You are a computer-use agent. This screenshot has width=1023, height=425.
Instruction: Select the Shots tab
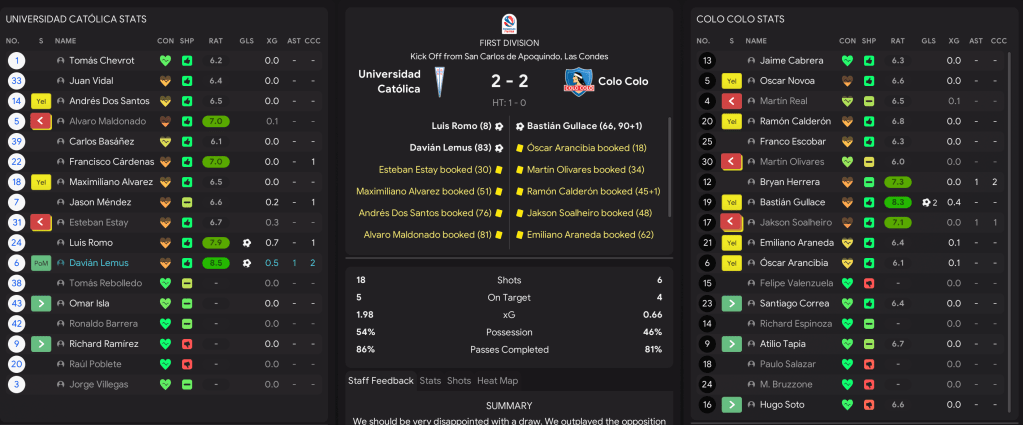coord(459,381)
